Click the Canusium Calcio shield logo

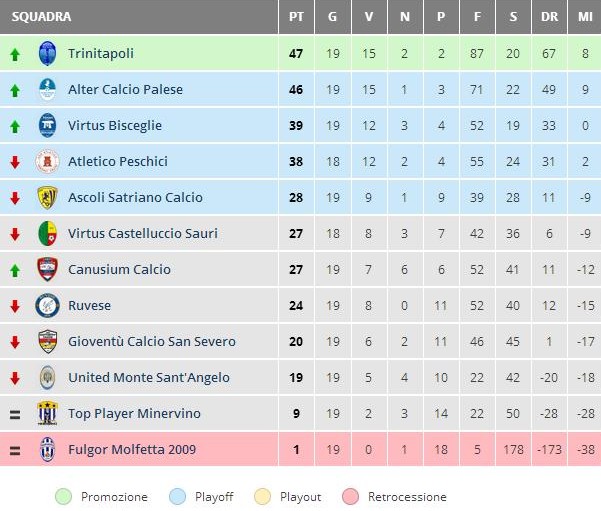(48, 269)
